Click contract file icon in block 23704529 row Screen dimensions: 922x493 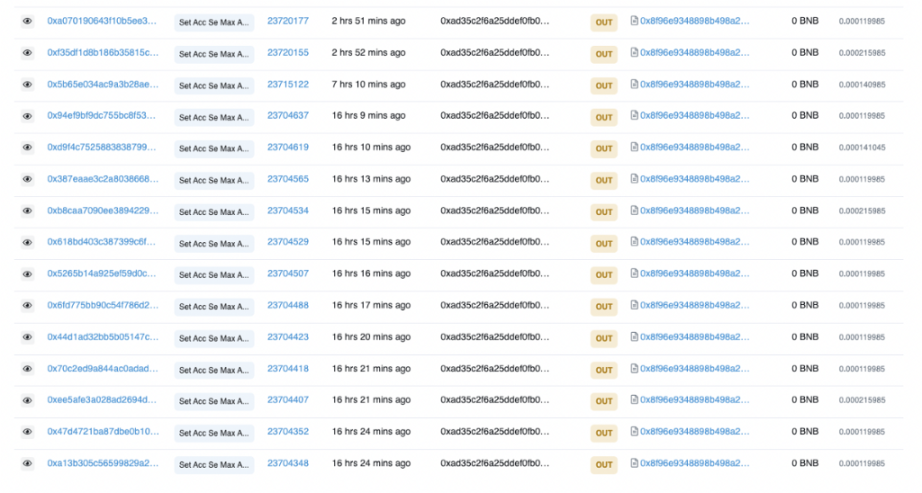pyautogui.click(x=634, y=242)
